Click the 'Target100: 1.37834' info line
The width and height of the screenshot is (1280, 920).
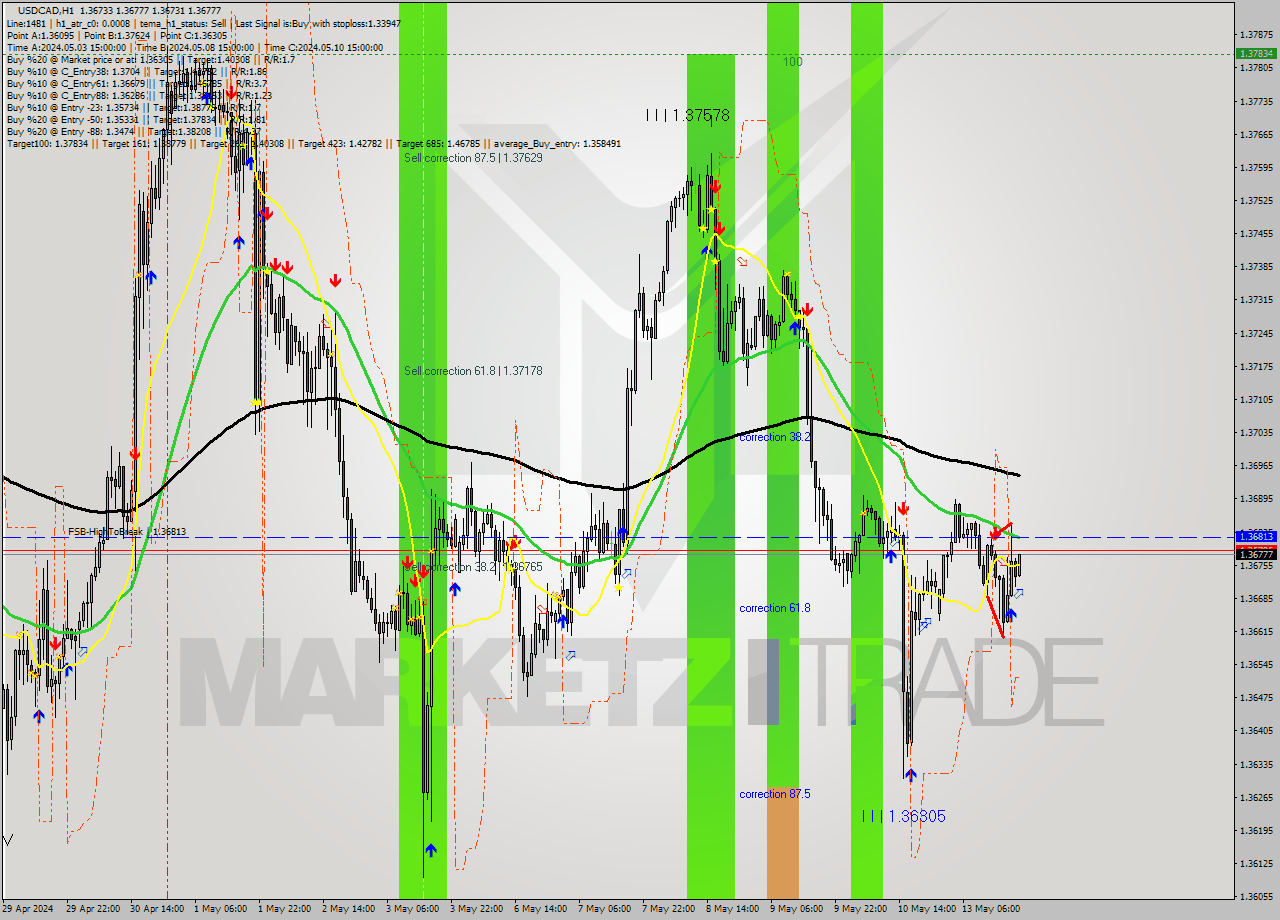[313, 144]
